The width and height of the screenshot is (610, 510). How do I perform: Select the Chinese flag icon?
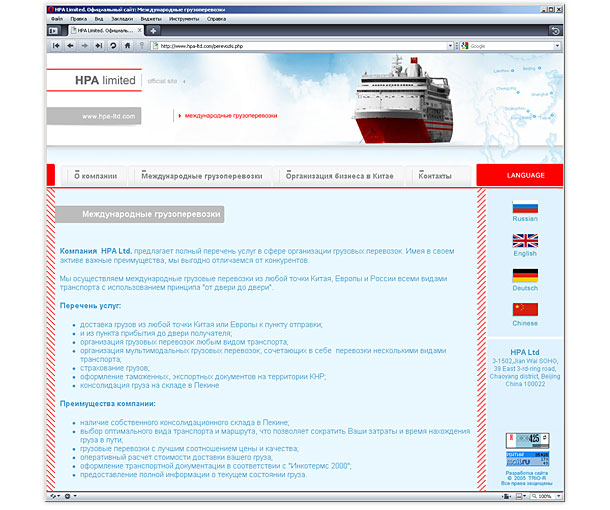point(525,310)
